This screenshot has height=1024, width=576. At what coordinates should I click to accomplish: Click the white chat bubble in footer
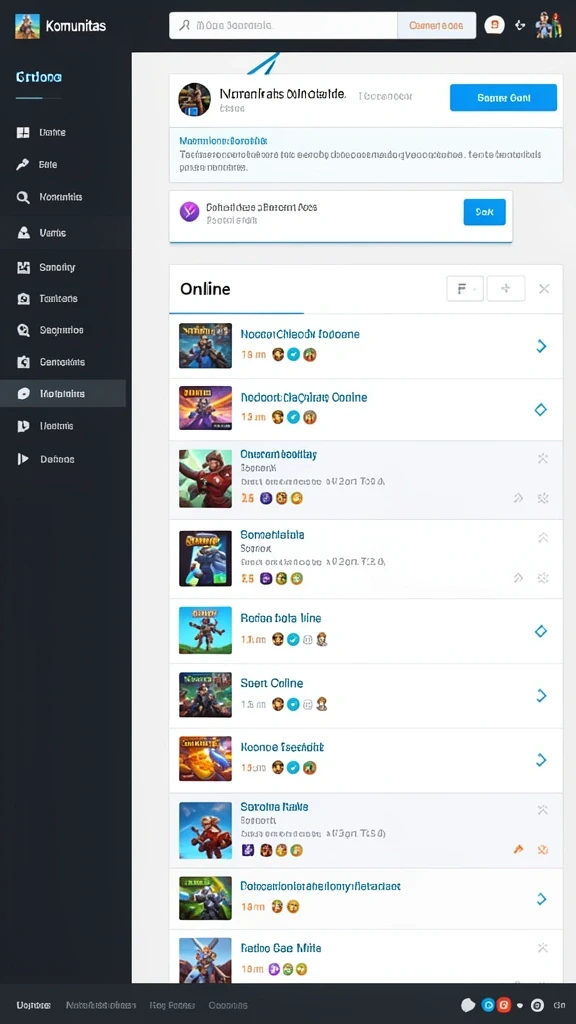click(x=468, y=1005)
